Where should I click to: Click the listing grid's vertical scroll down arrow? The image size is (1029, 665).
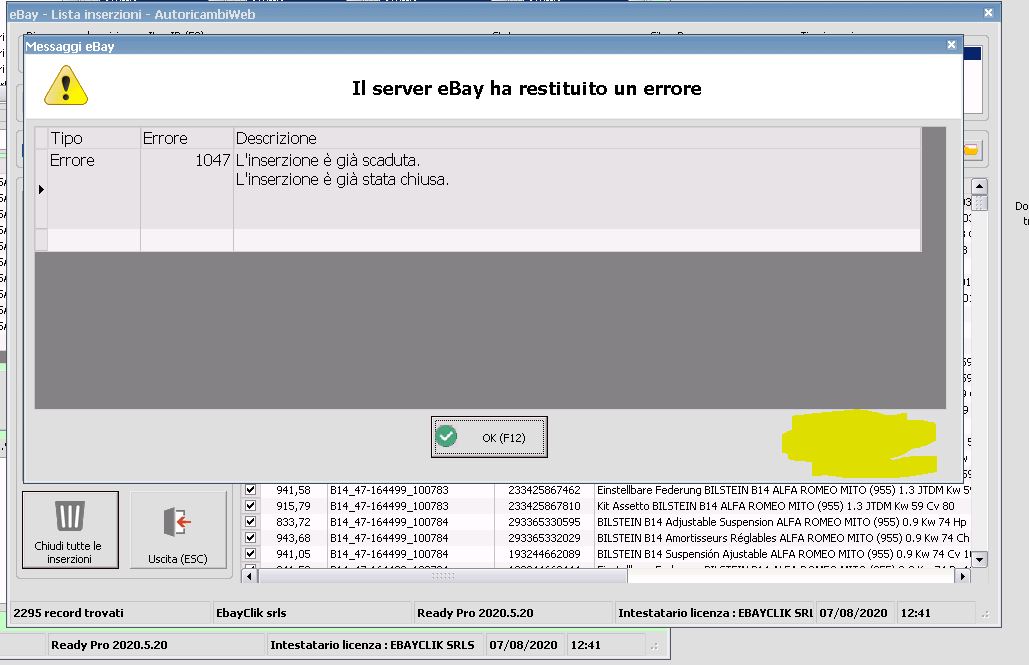point(979,560)
